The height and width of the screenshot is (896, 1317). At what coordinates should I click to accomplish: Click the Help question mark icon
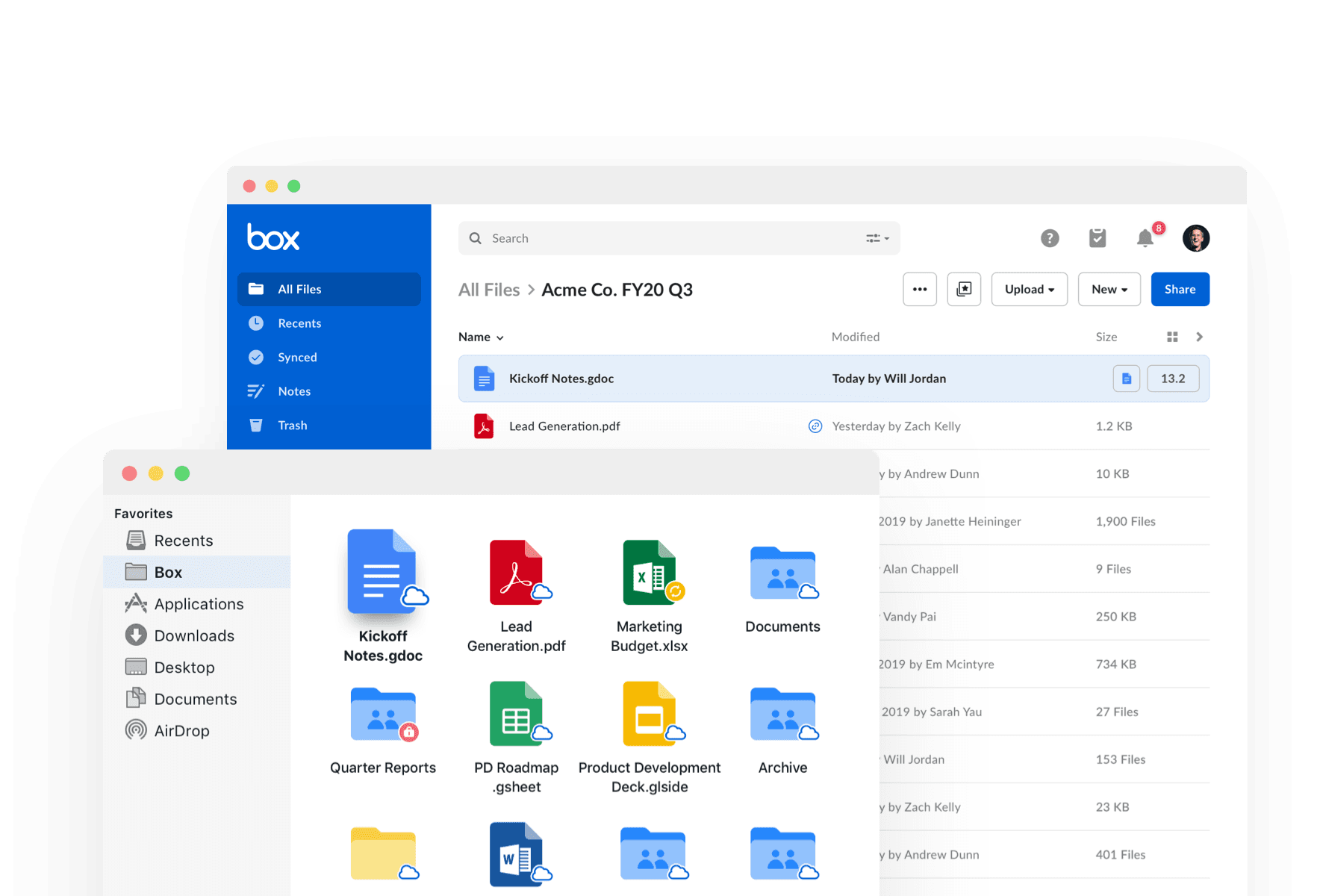[x=1050, y=237]
